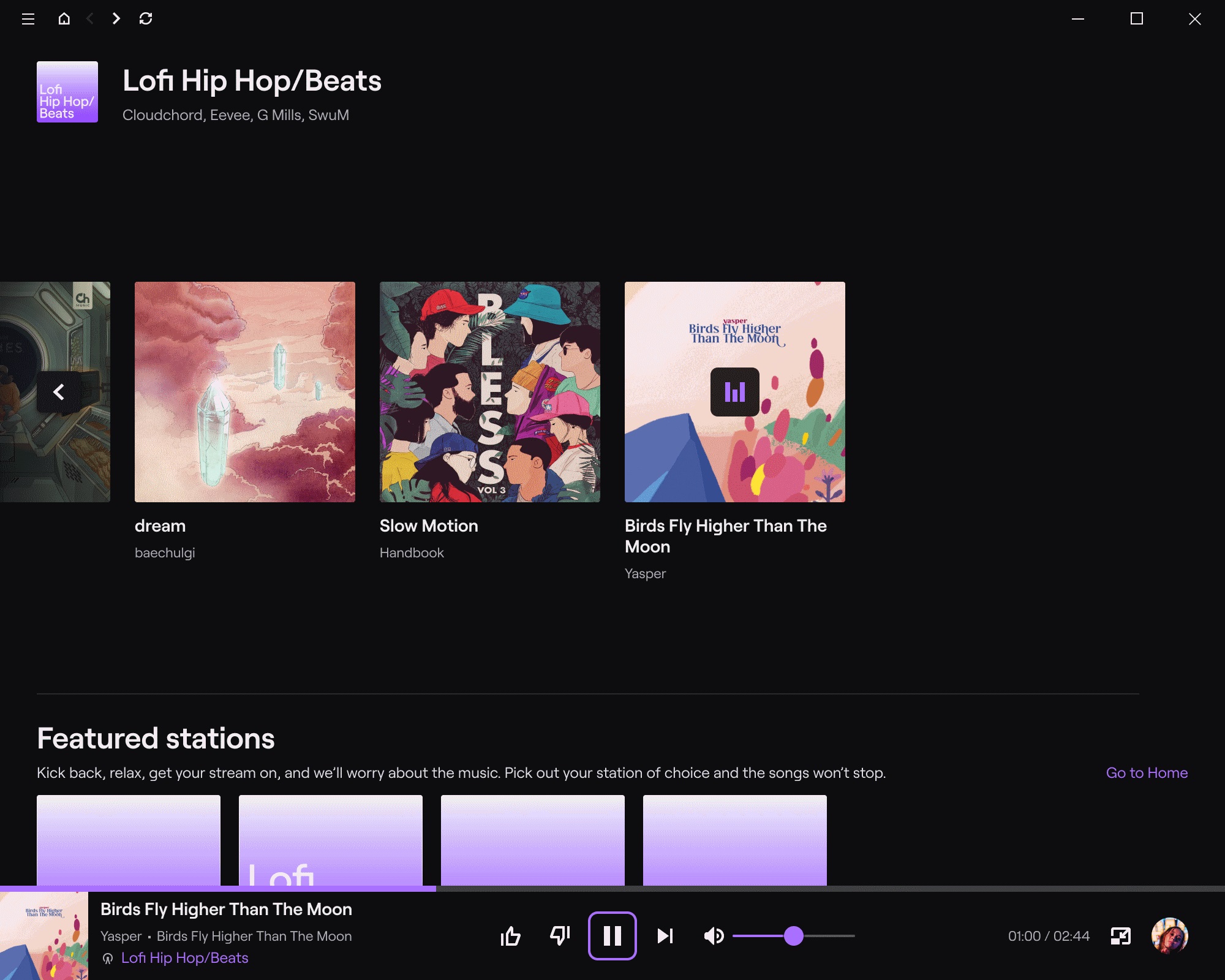Image resolution: width=1225 pixels, height=980 pixels.
Task: Open Birds Fly Higher Than The Moon card title
Action: [x=726, y=536]
